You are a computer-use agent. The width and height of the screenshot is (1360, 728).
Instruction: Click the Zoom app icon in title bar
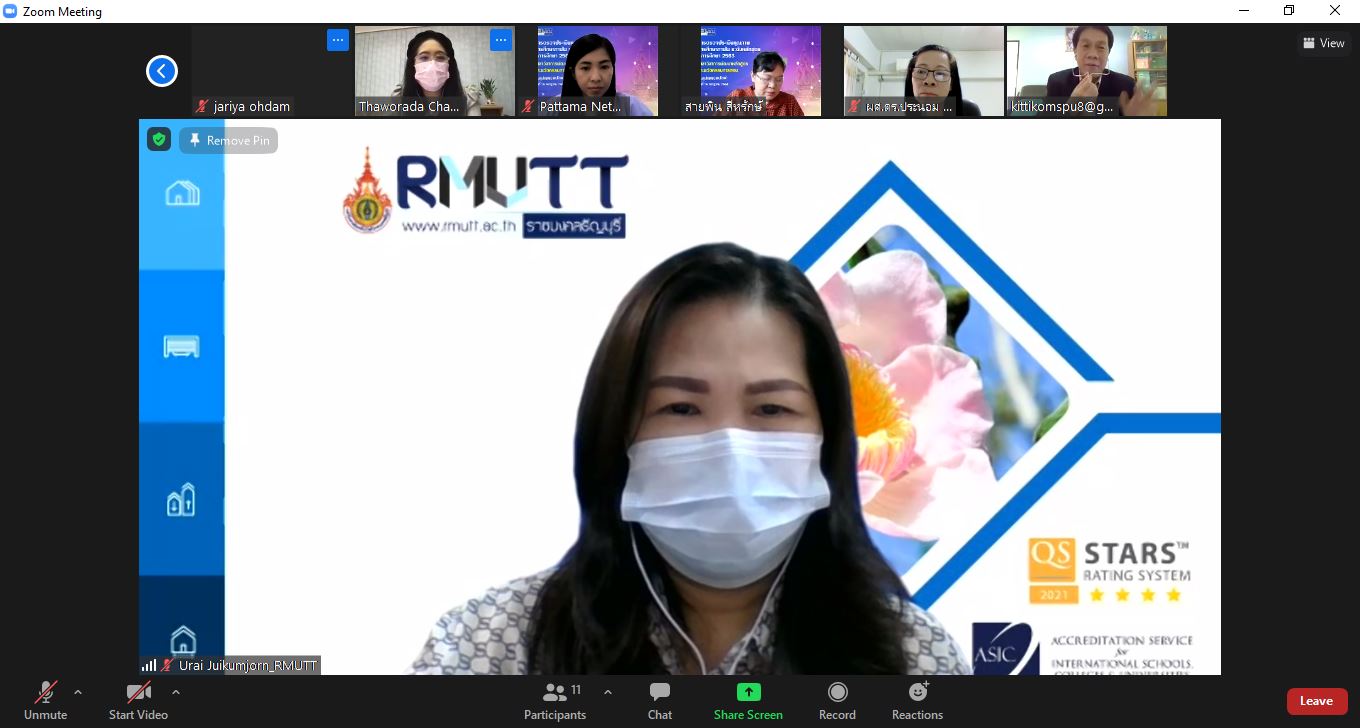(x=10, y=11)
